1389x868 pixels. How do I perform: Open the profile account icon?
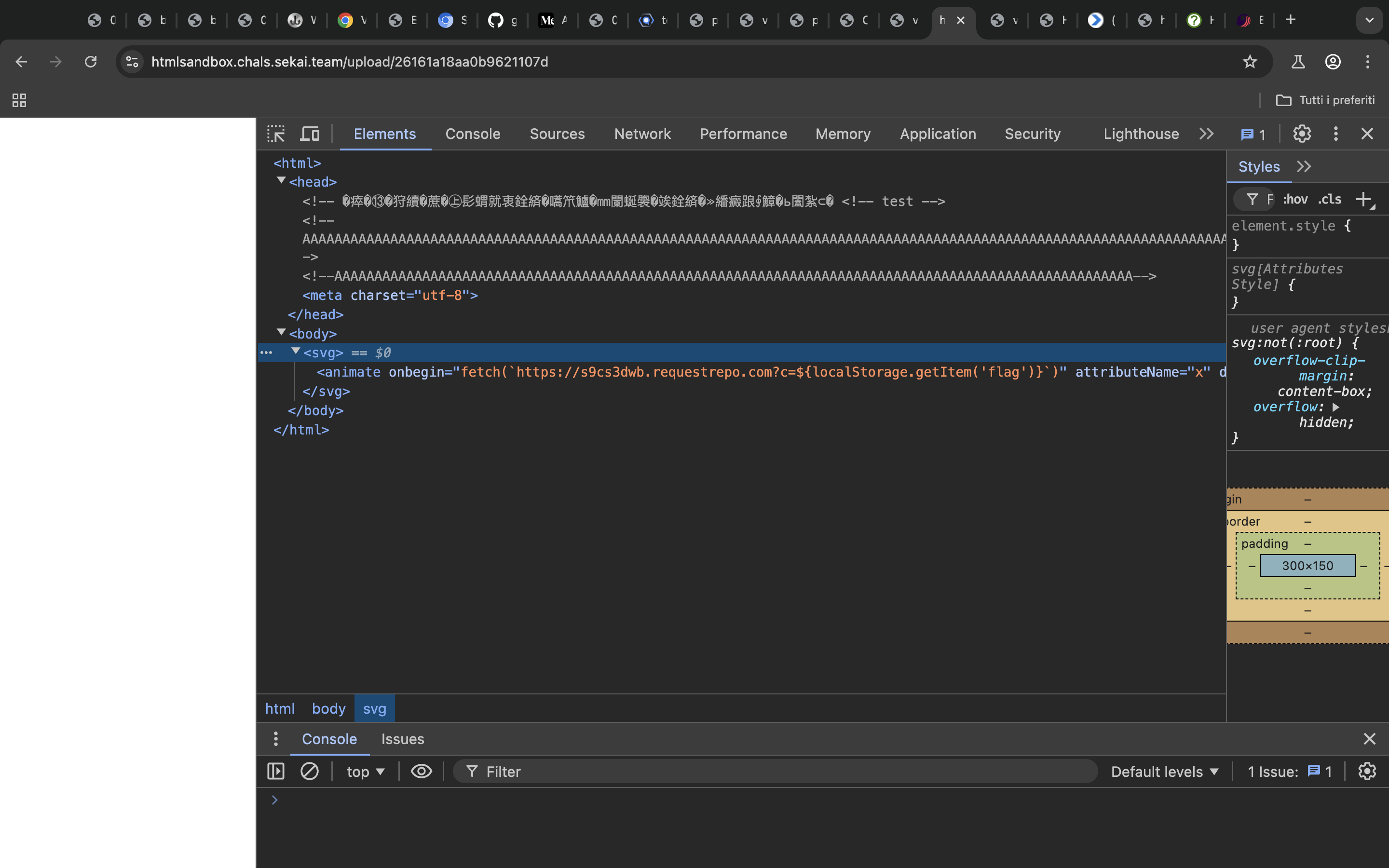click(1333, 61)
